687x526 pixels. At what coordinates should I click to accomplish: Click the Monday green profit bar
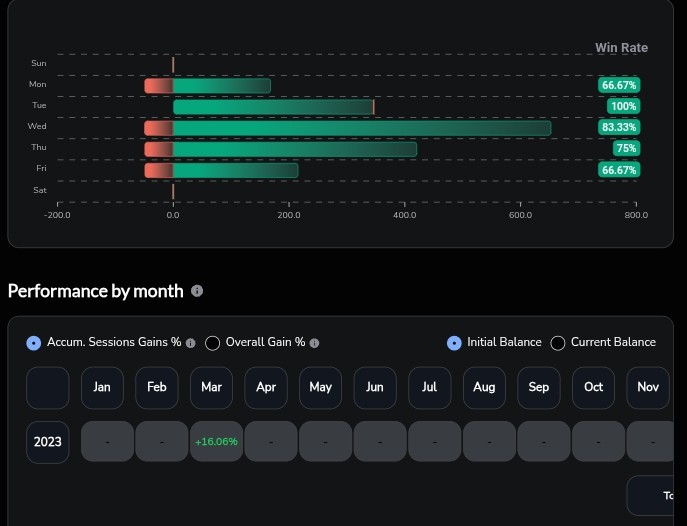click(x=222, y=86)
